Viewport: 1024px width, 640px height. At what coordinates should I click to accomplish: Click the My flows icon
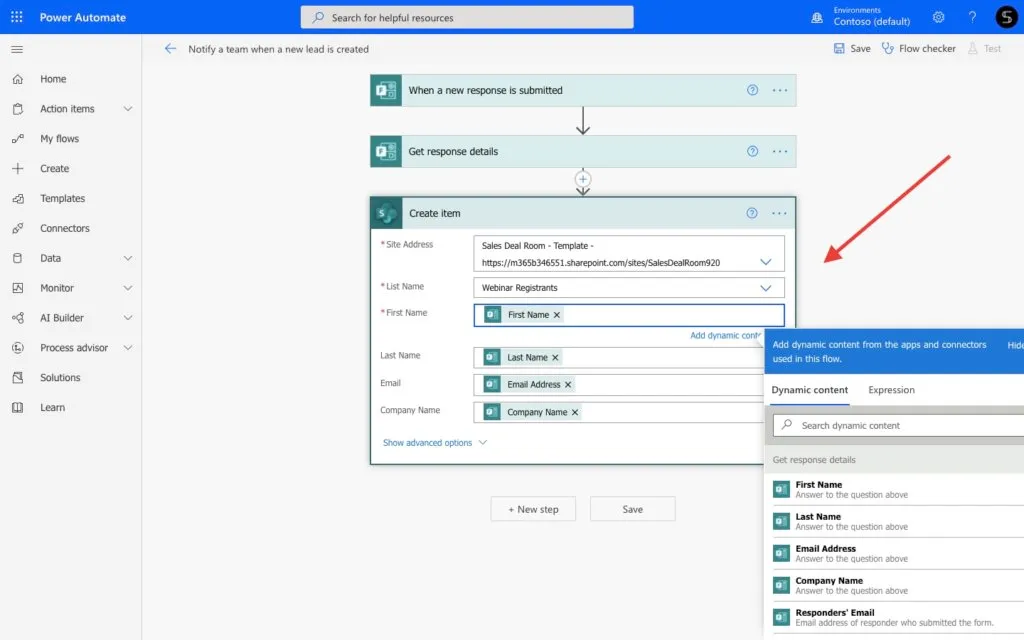point(18,138)
